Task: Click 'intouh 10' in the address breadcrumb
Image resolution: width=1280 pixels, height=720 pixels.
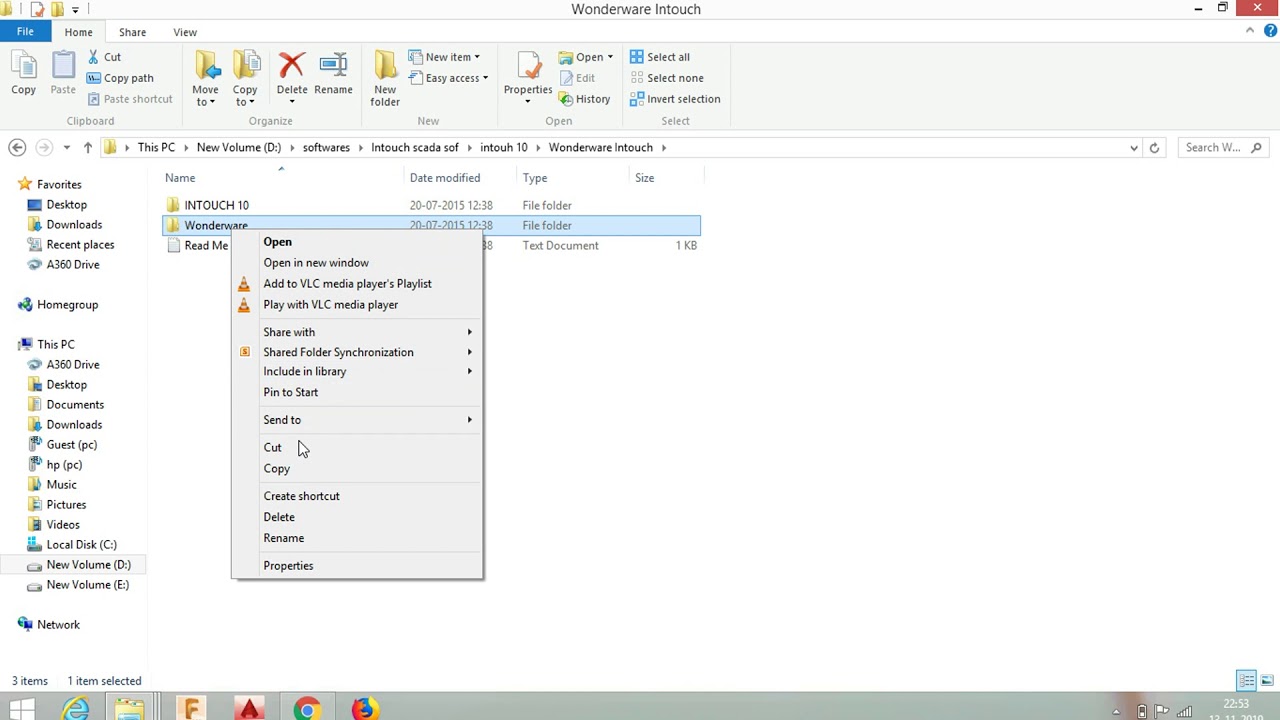Action: tap(504, 147)
